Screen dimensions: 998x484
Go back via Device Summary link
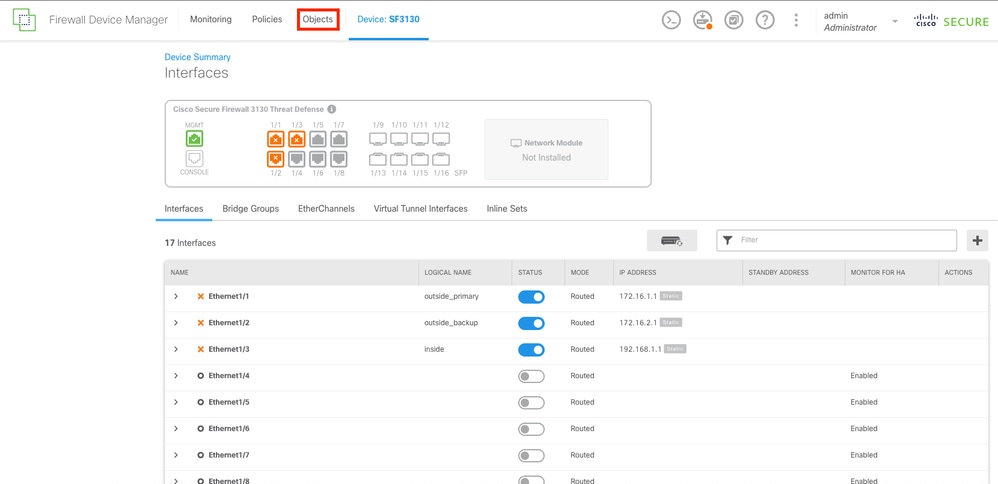198,57
